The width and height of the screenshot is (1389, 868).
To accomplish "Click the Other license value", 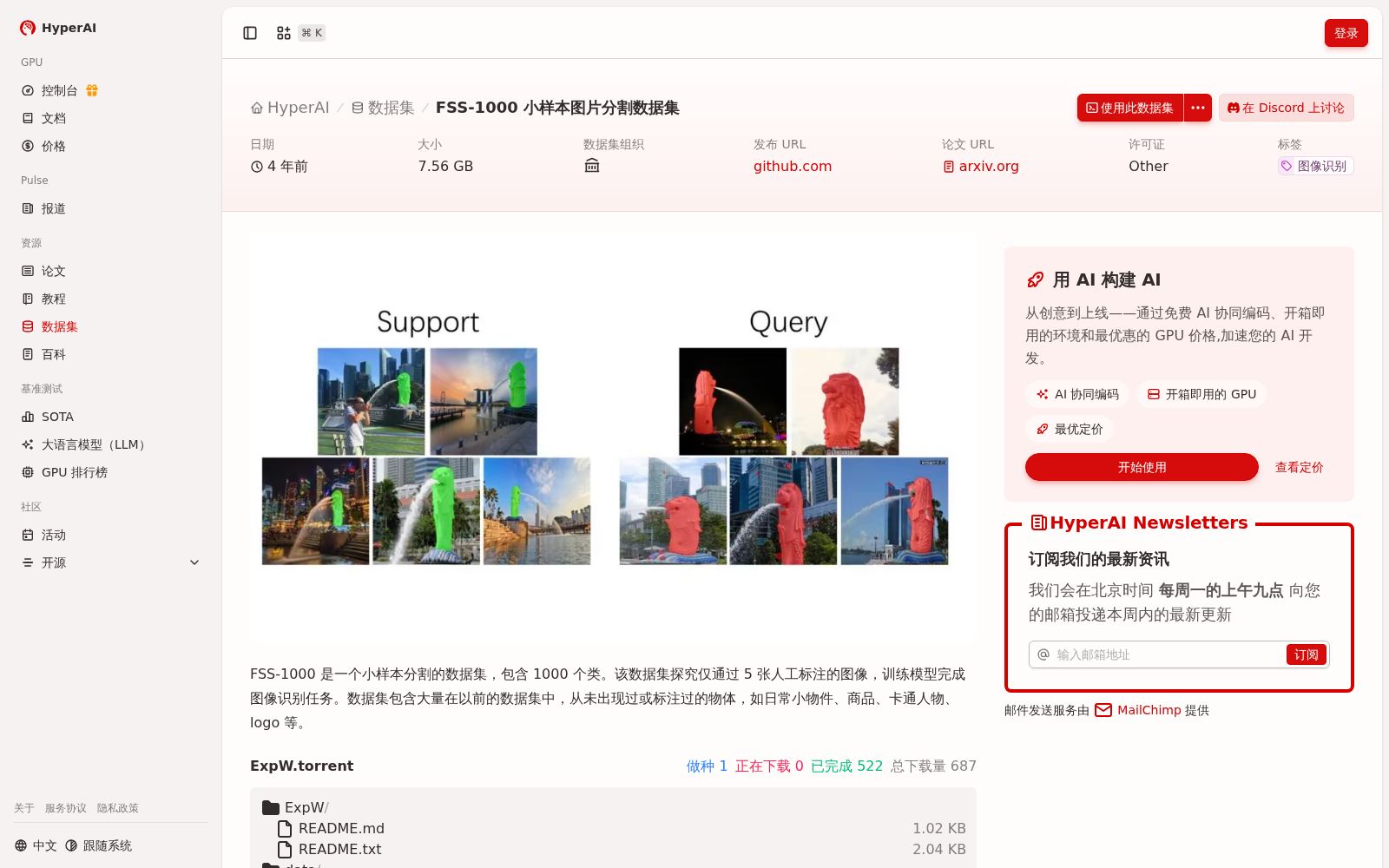I will [x=1148, y=166].
